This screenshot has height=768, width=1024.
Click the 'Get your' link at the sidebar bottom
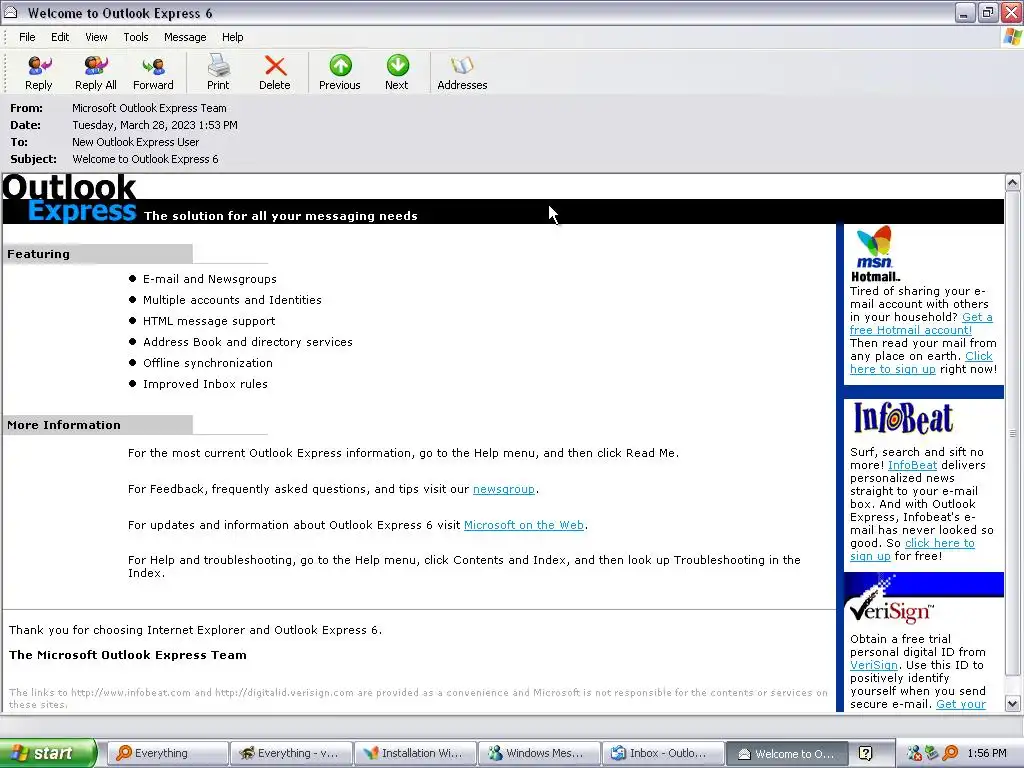pos(961,704)
